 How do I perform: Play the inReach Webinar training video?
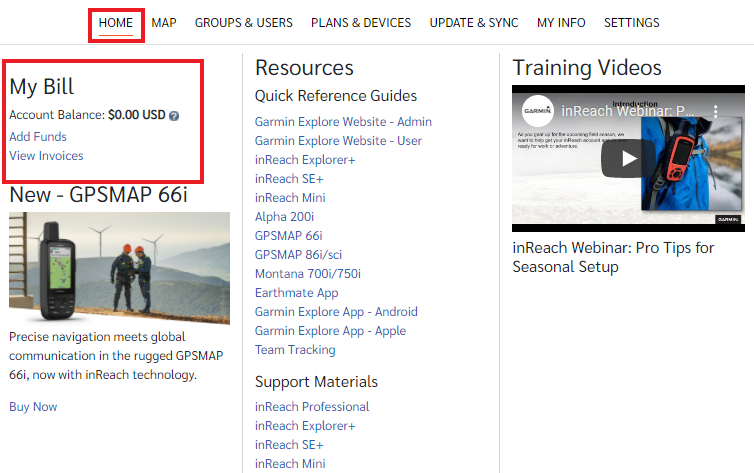click(628, 158)
